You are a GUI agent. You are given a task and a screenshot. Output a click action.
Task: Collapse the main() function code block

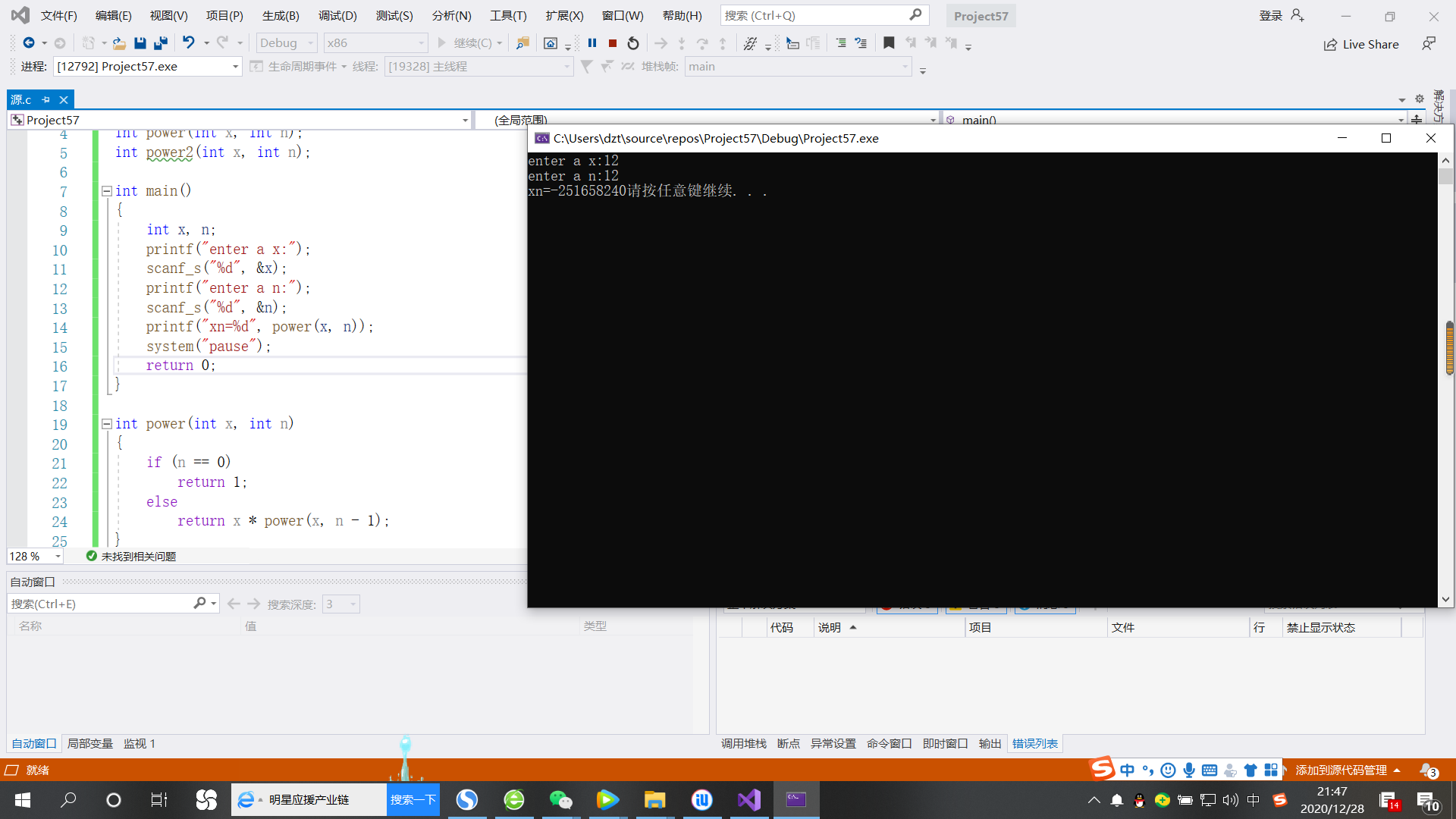pyautogui.click(x=107, y=191)
